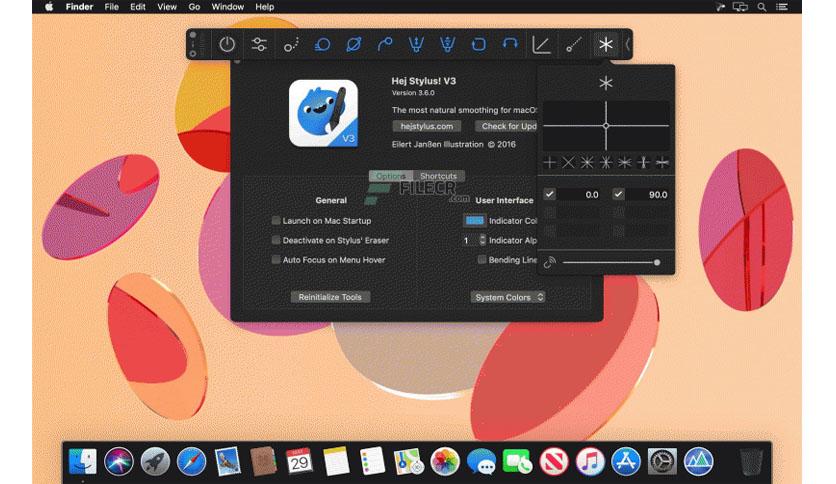
Task: Select the dotted line with circle tool
Action: click(x=574, y=45)
